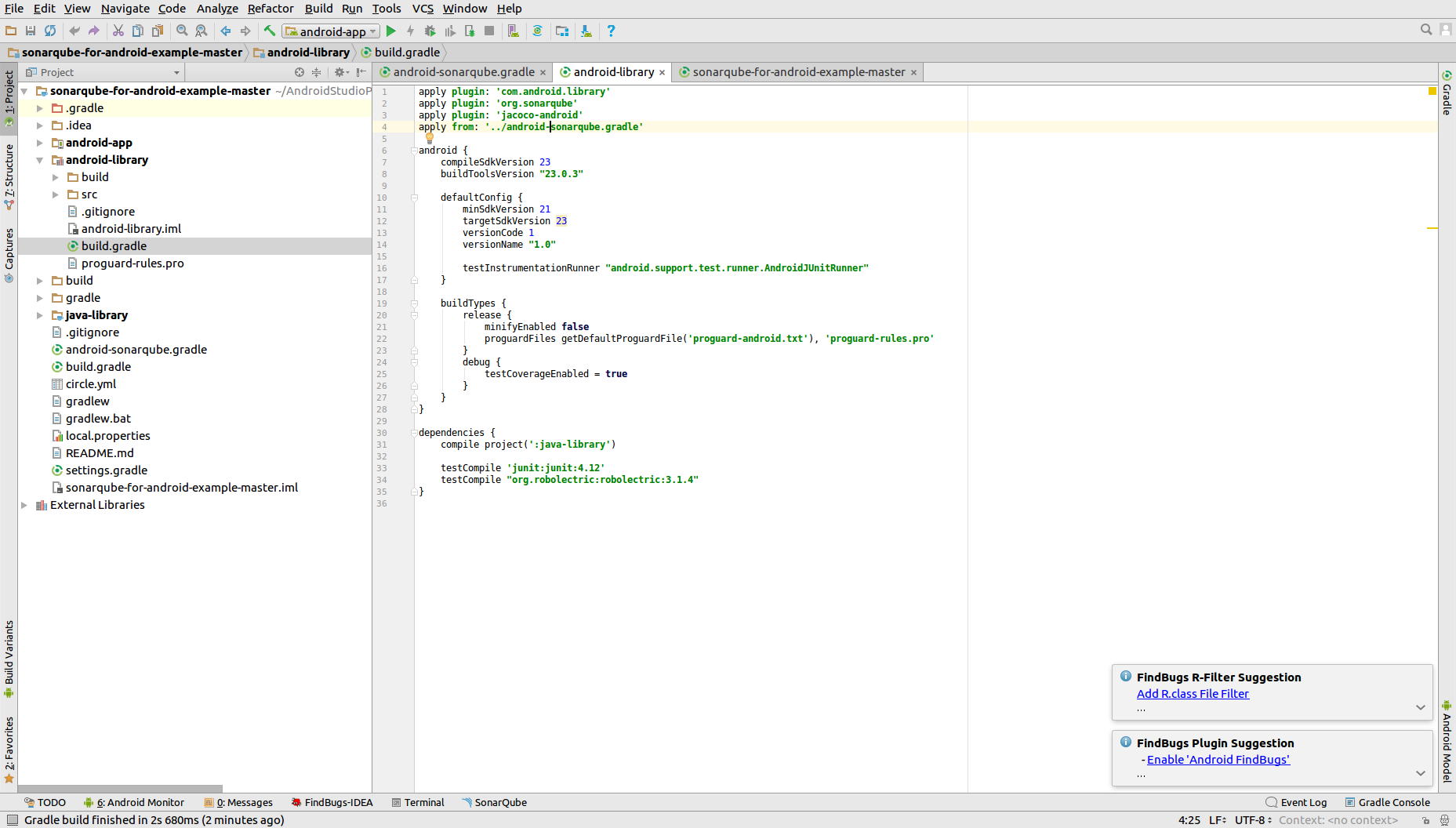Open the SonarQube tool window

tap(494, 803)
